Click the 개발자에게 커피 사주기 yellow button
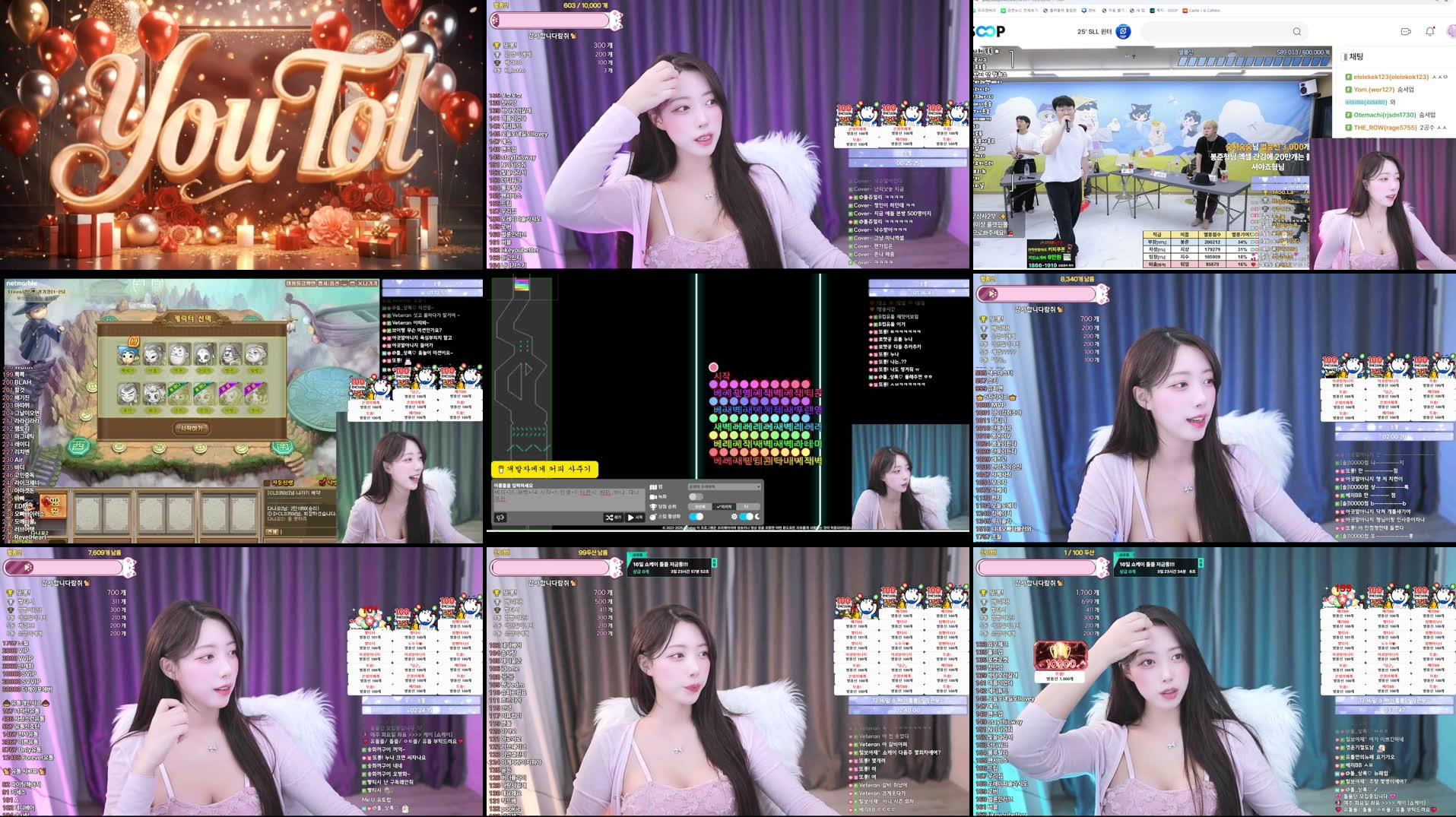This screenshot has width=1456, height=817. click(x=545, y=469)
